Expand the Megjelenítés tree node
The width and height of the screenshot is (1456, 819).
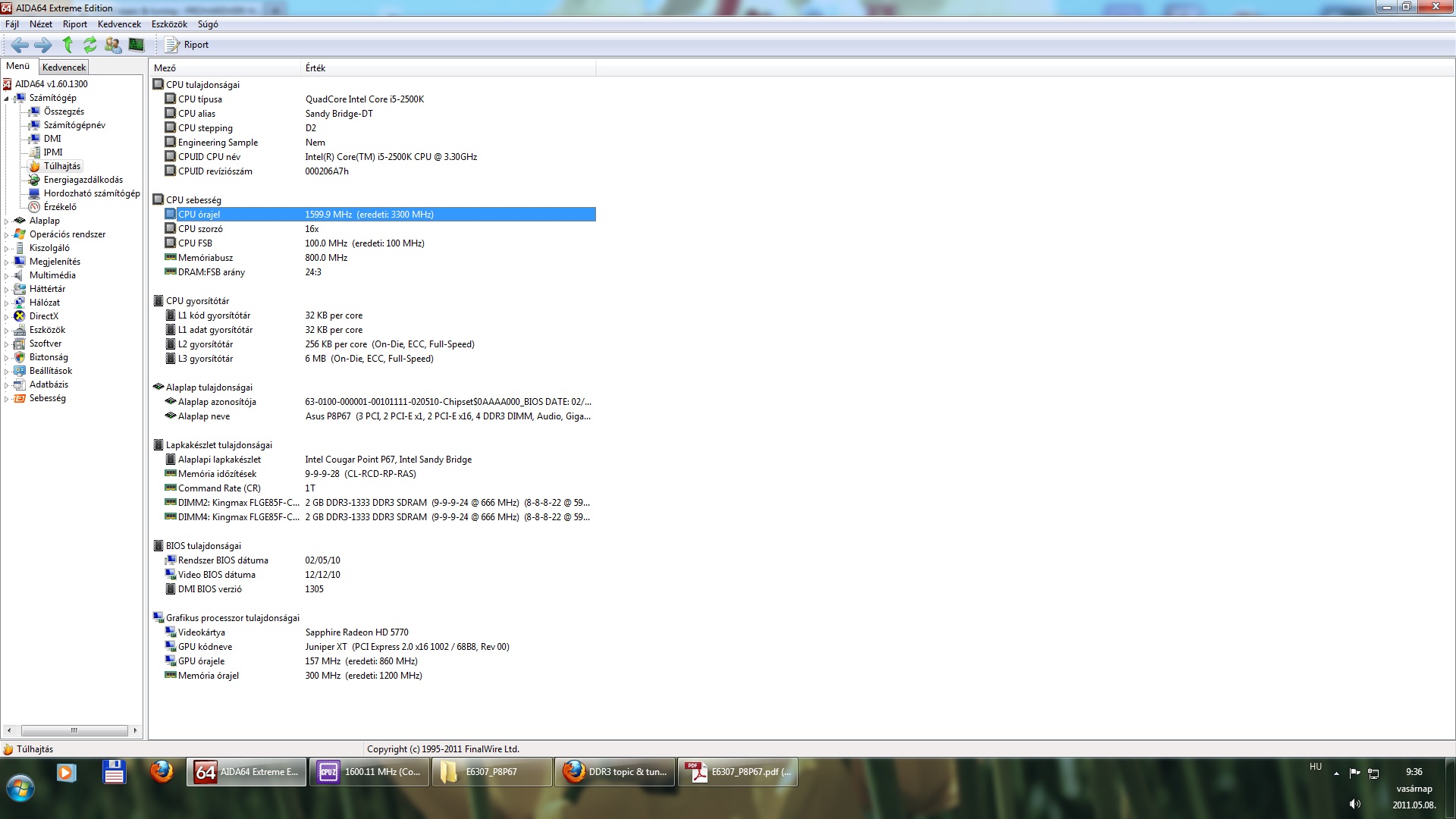7,262
